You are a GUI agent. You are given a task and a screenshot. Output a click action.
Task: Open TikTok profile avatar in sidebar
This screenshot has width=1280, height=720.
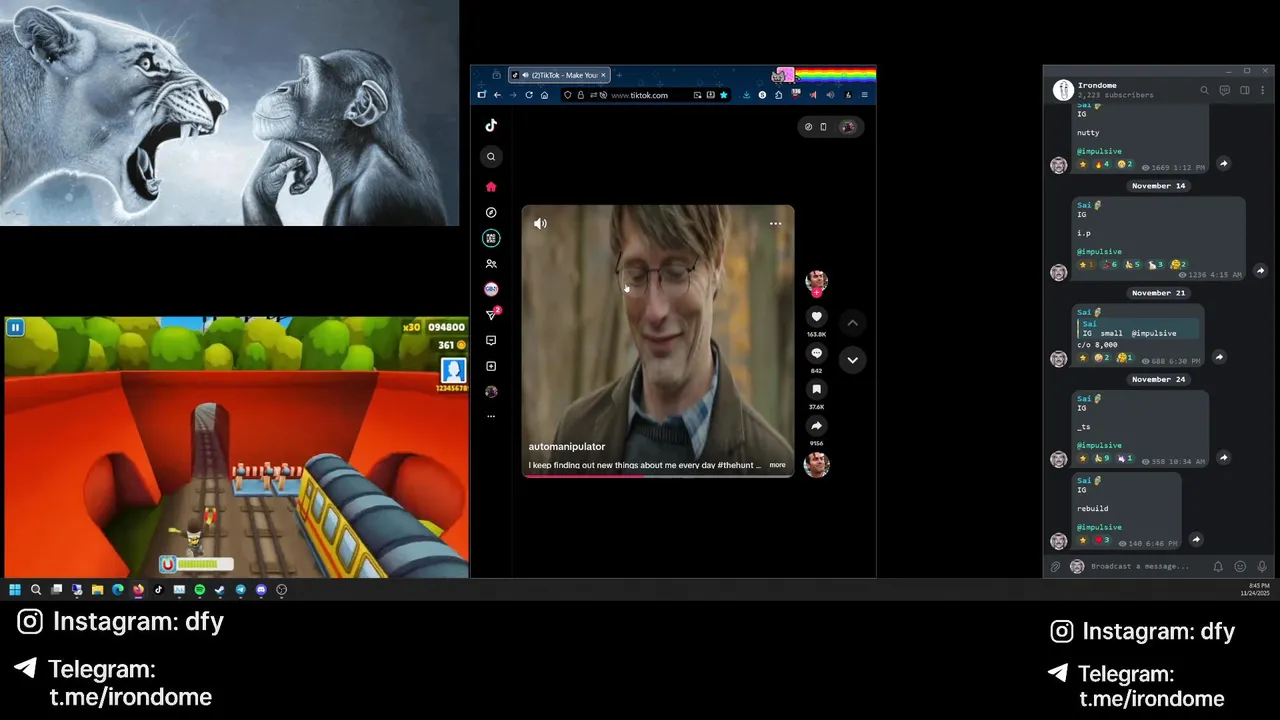tap(491, 392)
